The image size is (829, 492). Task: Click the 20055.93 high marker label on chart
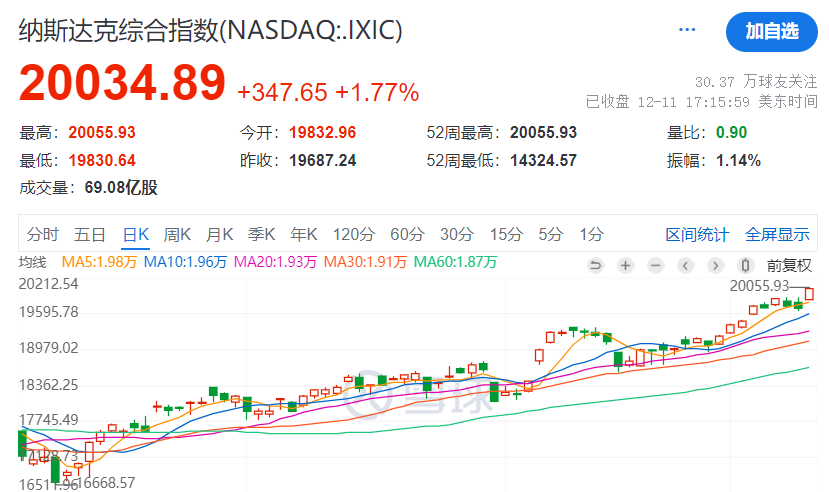[x=759, y=286]
